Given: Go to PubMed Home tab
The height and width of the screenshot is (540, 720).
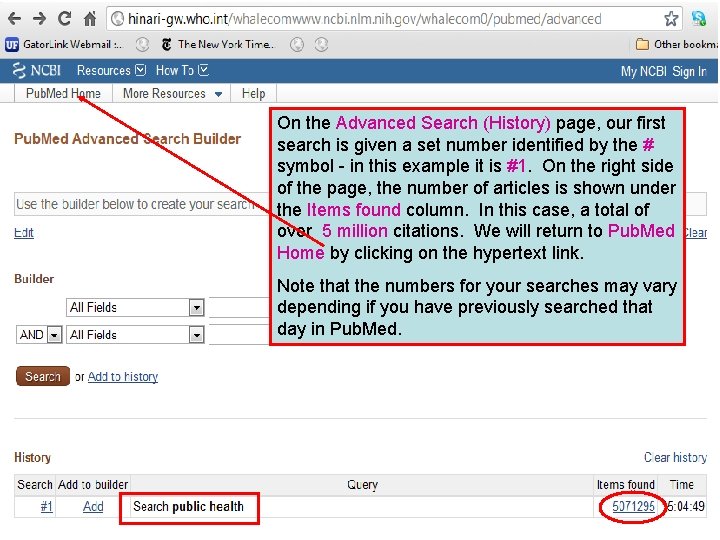Looking at the screenshot, I should pos(63,93).
